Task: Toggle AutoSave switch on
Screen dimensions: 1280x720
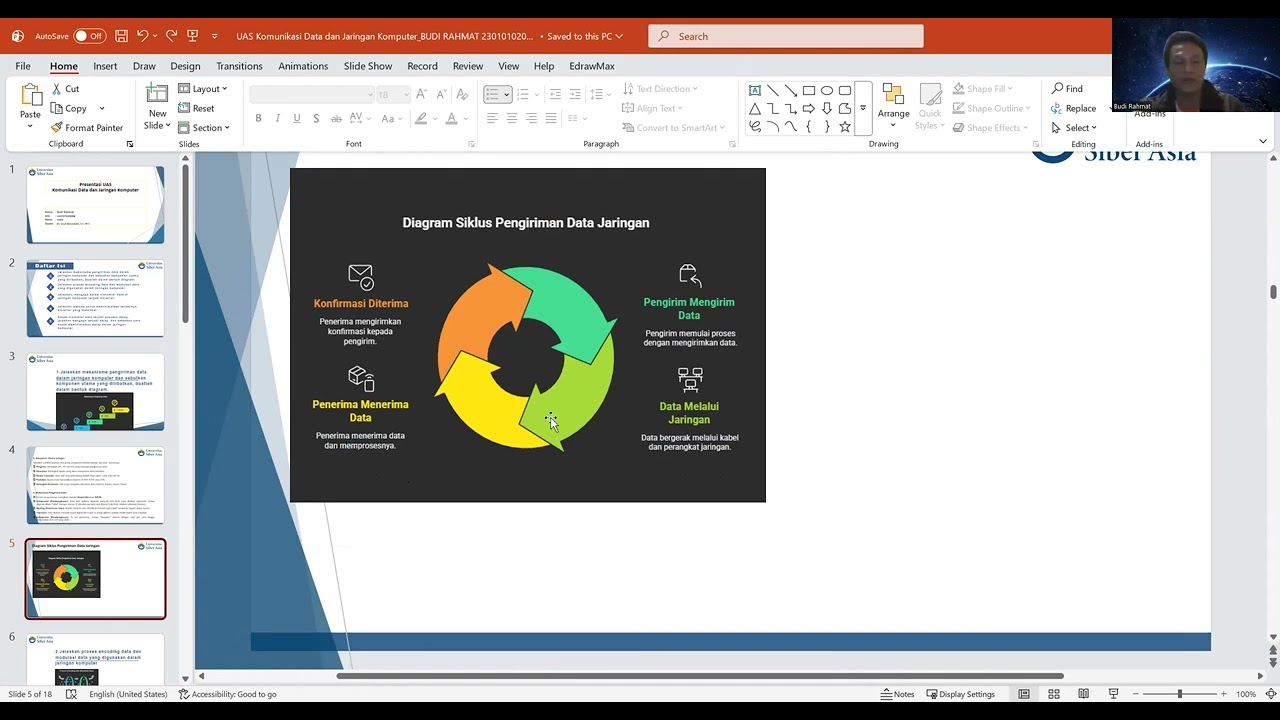Action: 89,36
